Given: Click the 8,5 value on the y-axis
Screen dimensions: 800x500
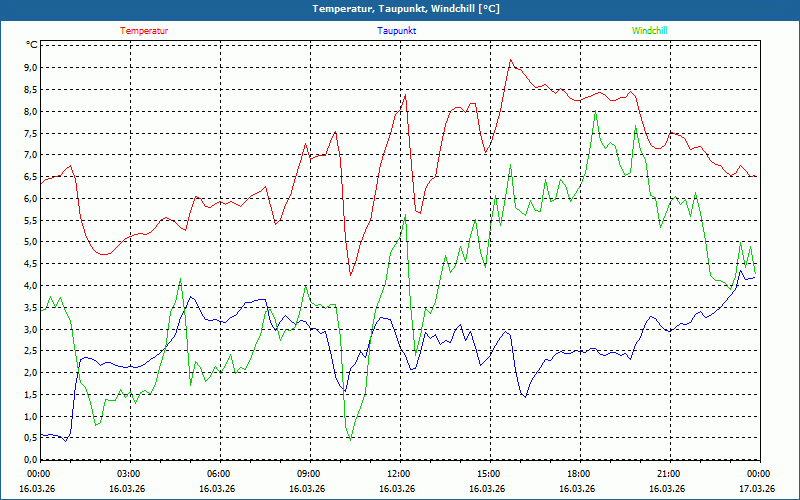Looking at the screenshot, I should (30, 90).
